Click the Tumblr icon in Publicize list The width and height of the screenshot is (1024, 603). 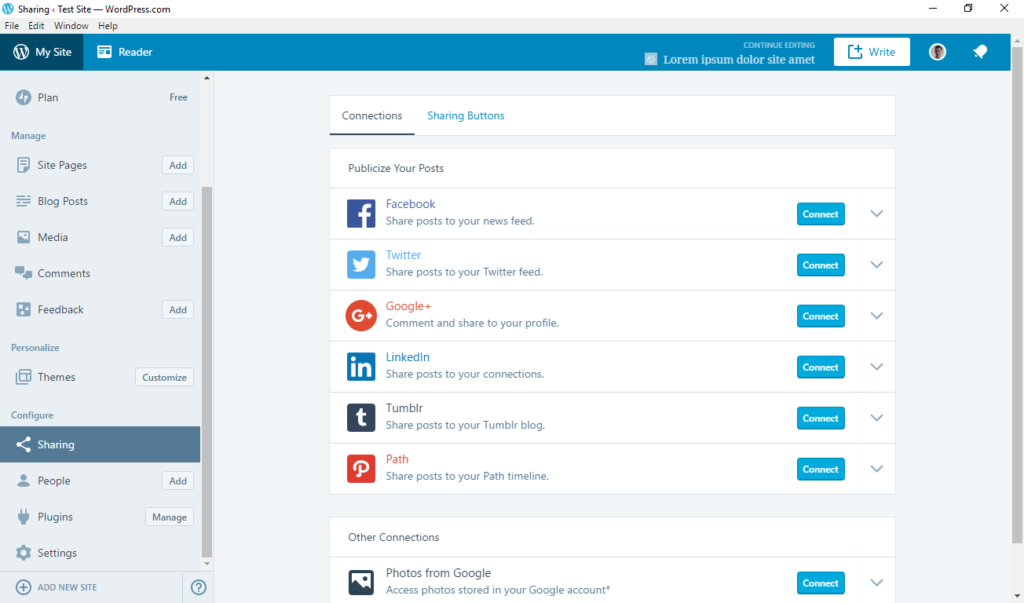click(x=361, y=417)
